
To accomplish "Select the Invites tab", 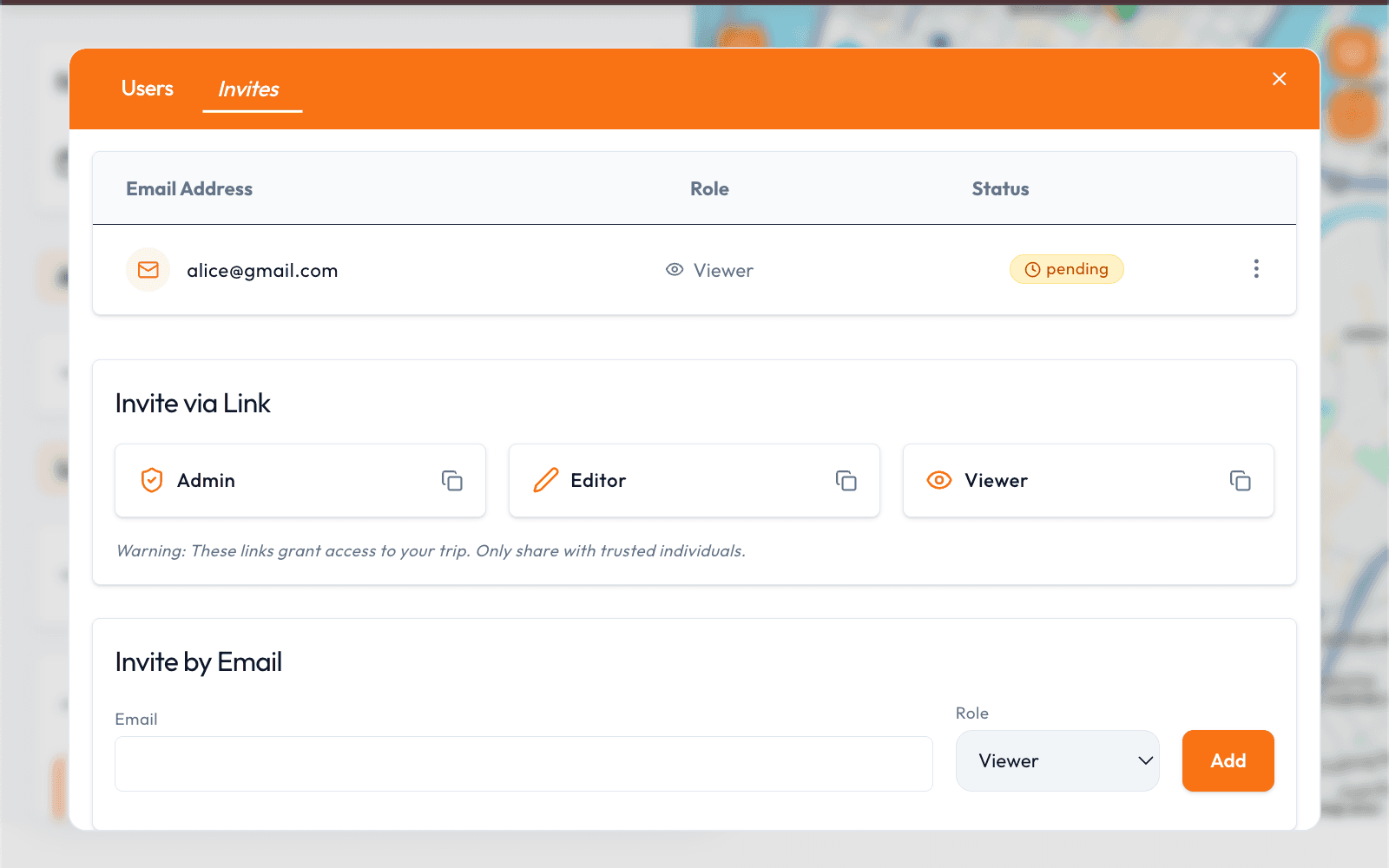I will coord(249,89).
